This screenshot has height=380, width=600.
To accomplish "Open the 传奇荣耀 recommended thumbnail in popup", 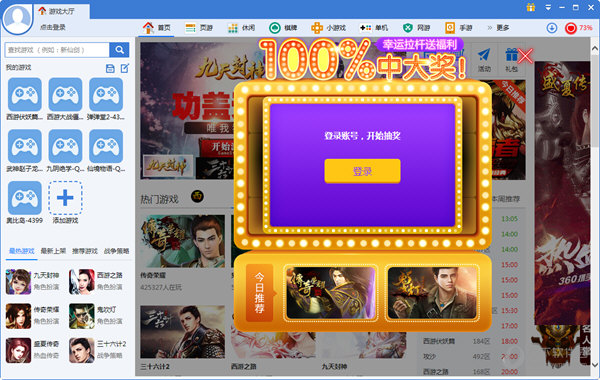I will pos(331,293).
